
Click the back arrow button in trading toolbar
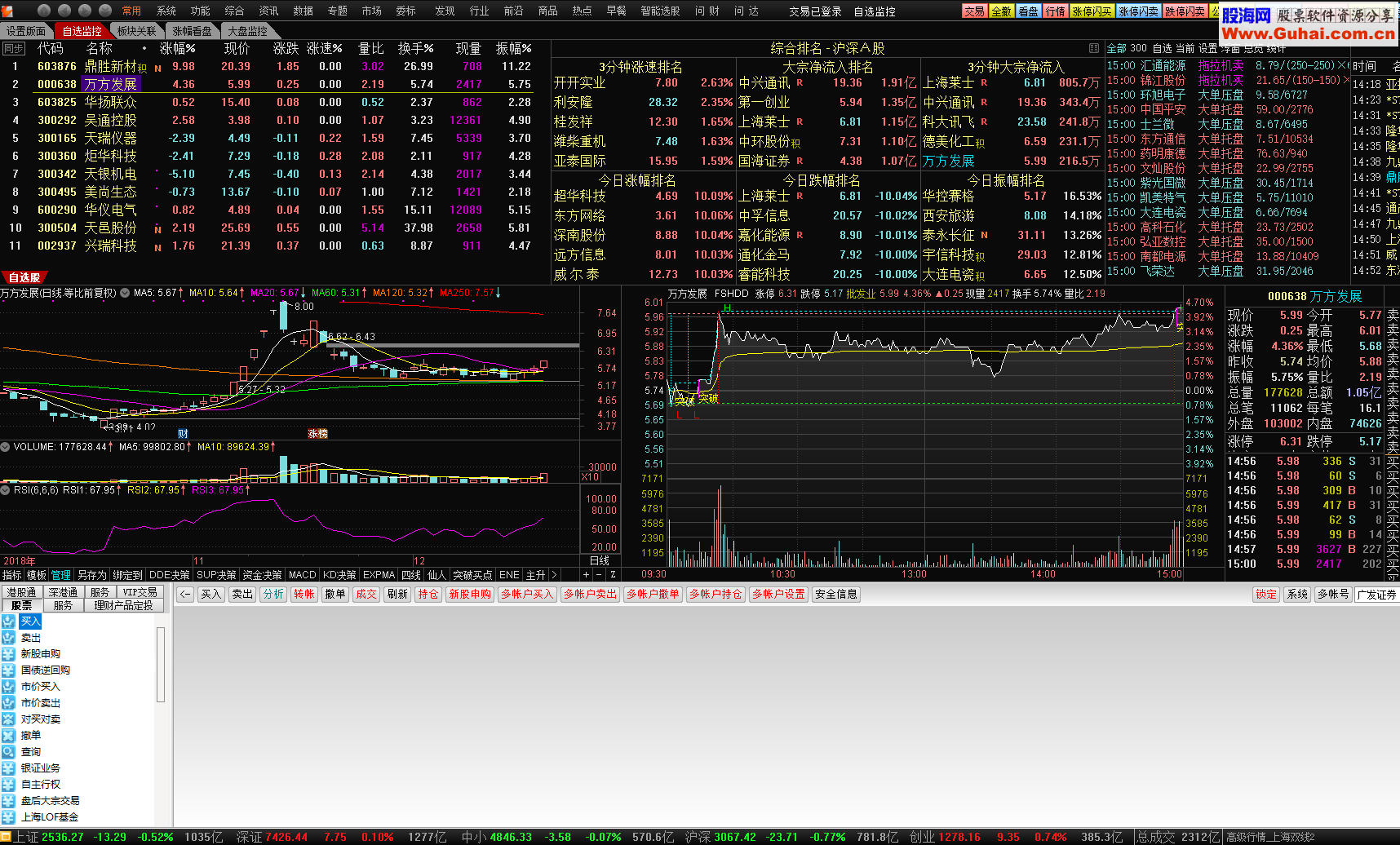[185, 595]
